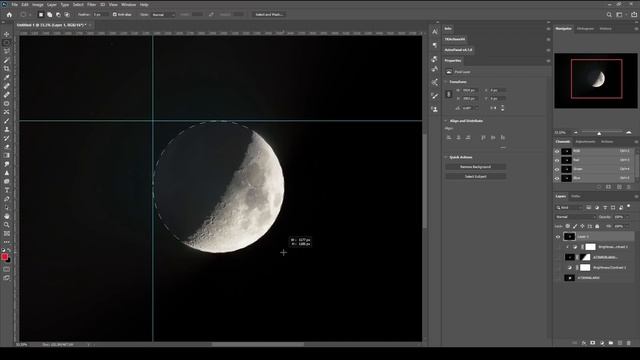Select the Move tool
Viewport: 640px width, 360px height.
point(7,34)
